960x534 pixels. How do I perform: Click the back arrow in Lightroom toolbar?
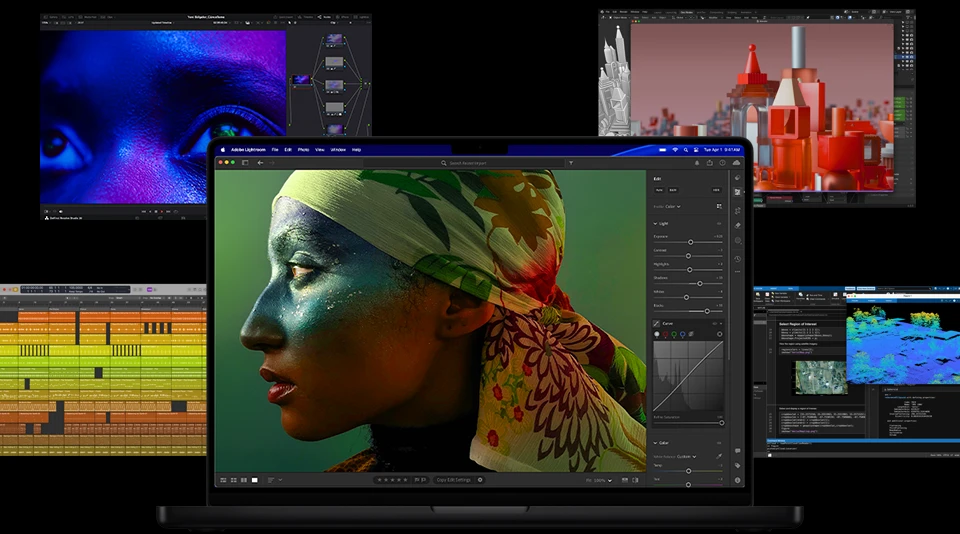click(x=261, y=162)
